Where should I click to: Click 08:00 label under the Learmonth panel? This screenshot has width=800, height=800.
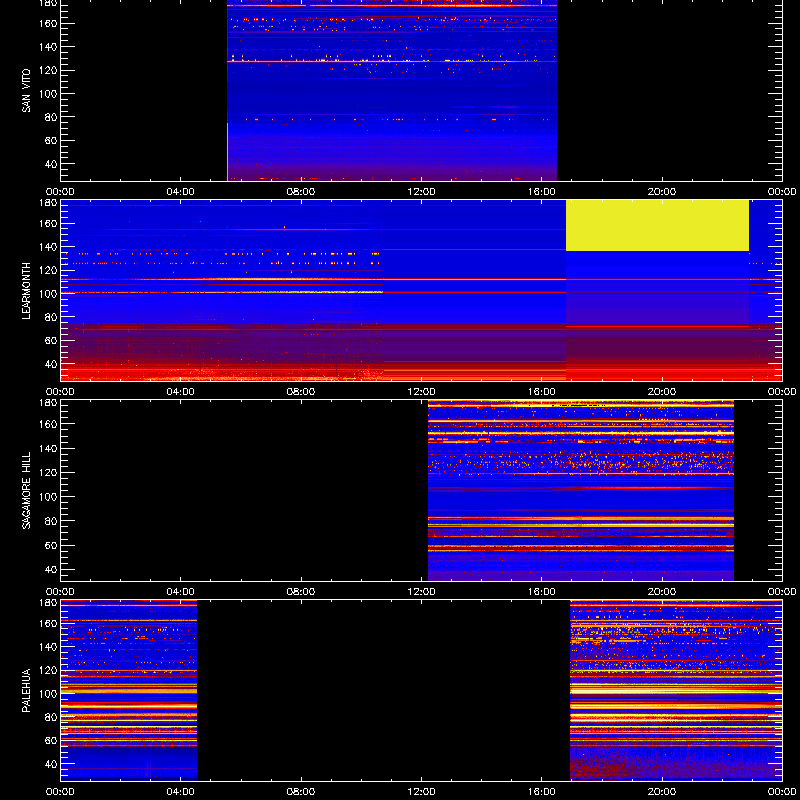pyautogui.click(x=301, y=392)
